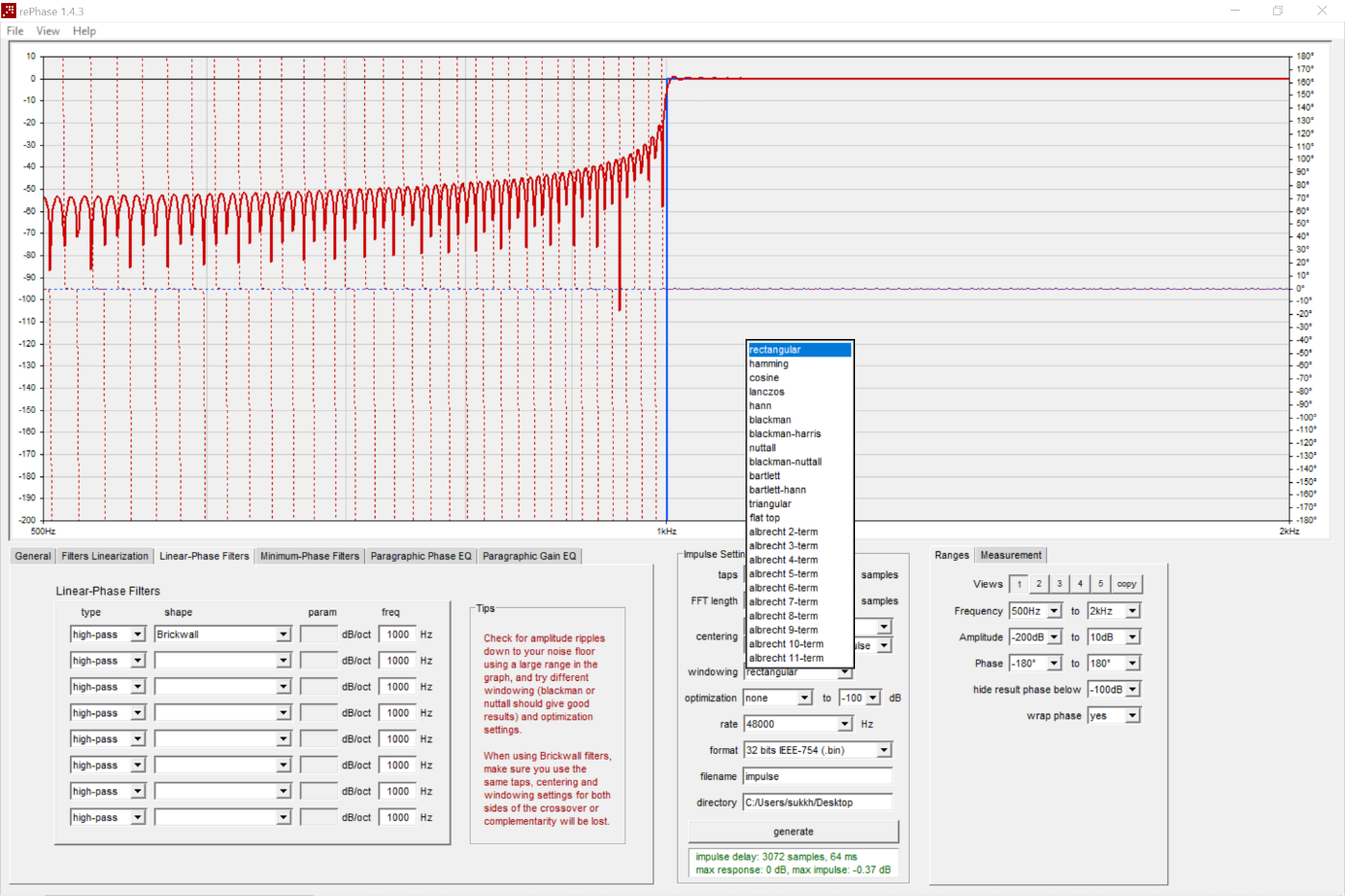Open the Filters Linearization tab
Image resolution: width=1345 pixels, height=896 pixels.
coord(105,556)
